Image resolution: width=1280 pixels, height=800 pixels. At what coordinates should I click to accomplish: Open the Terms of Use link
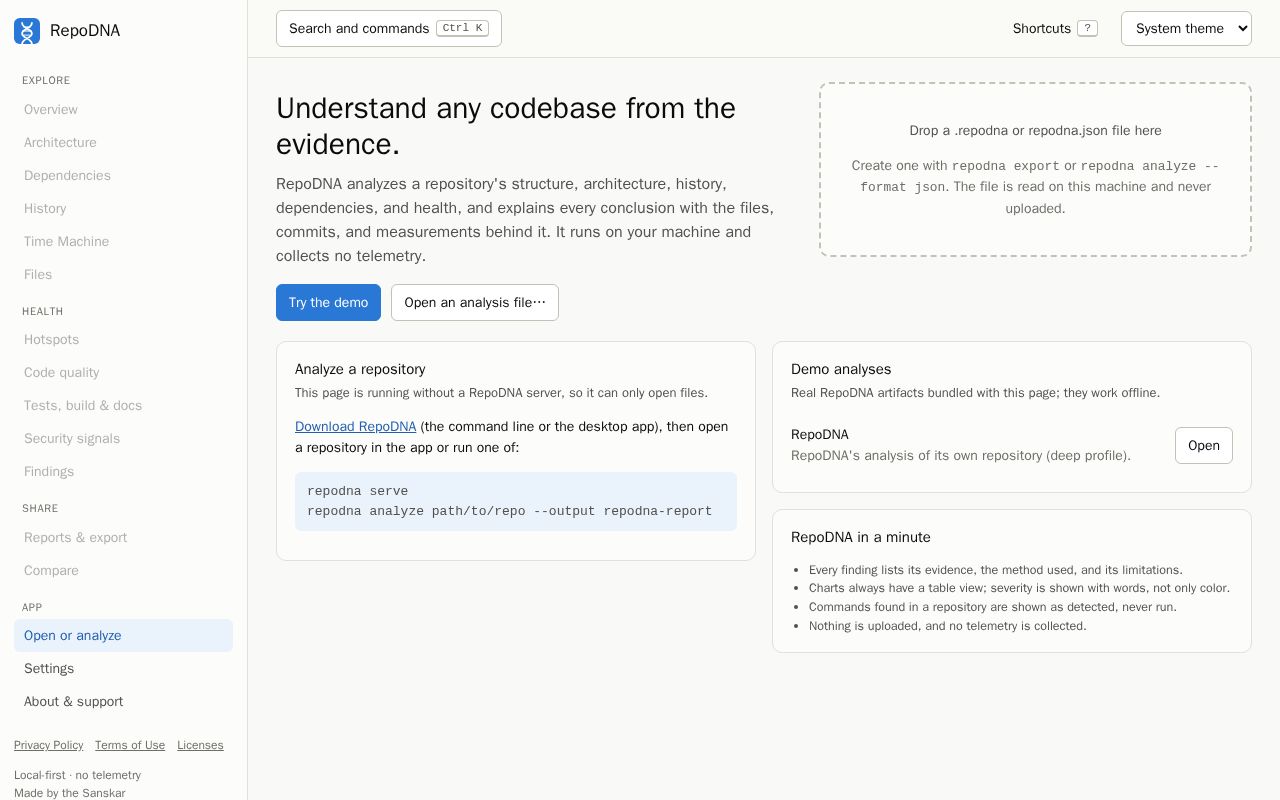(130, 745)
